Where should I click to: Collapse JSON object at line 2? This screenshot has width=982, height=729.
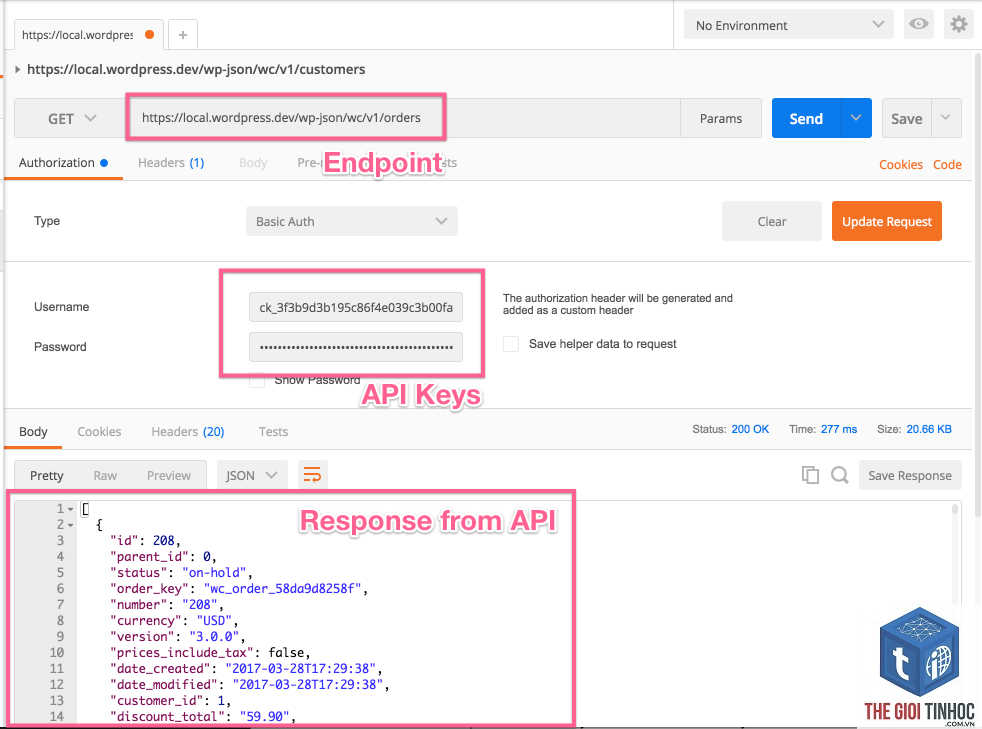(x=70, y=525)
